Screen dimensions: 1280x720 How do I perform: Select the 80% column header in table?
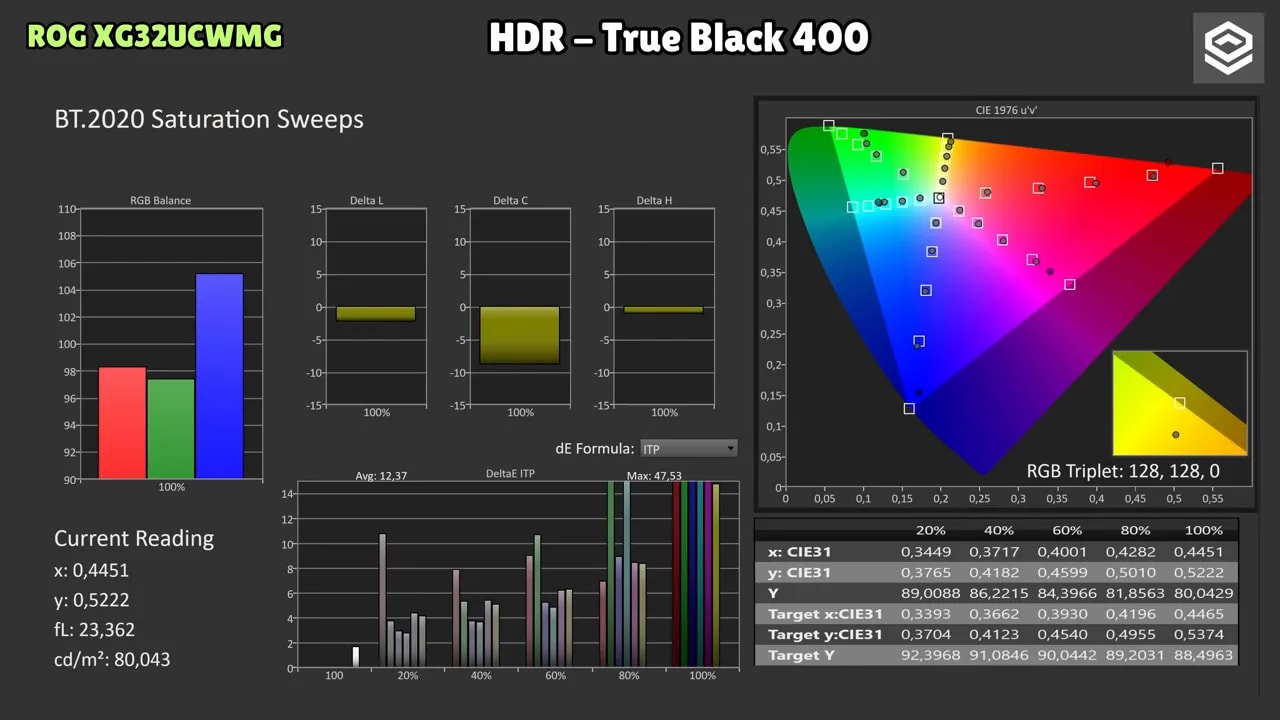point(1134,530)
